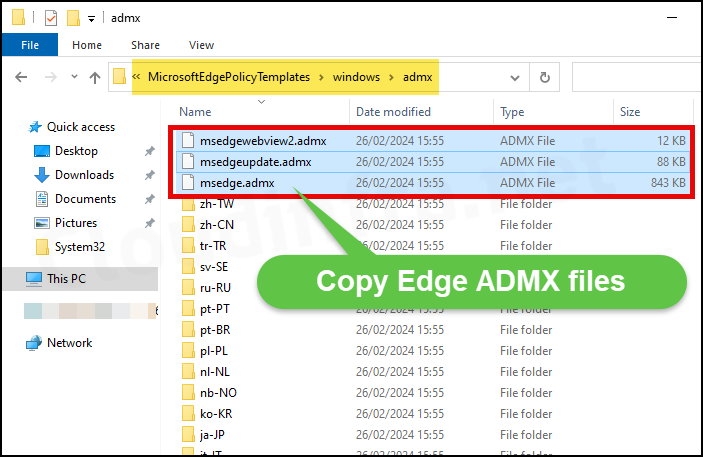Switch to the View ribbon tab

201,45
